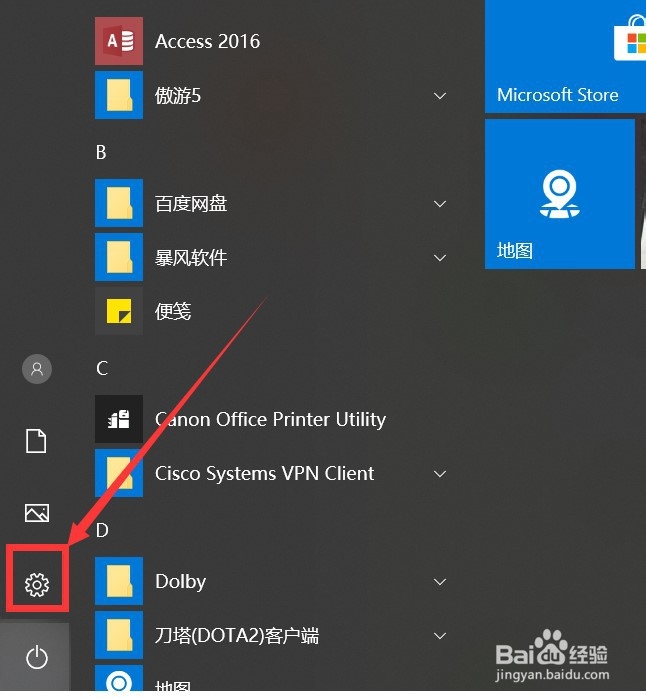Select the 刀塔(DOTA2)客户端 label

(x=237, y=636)
